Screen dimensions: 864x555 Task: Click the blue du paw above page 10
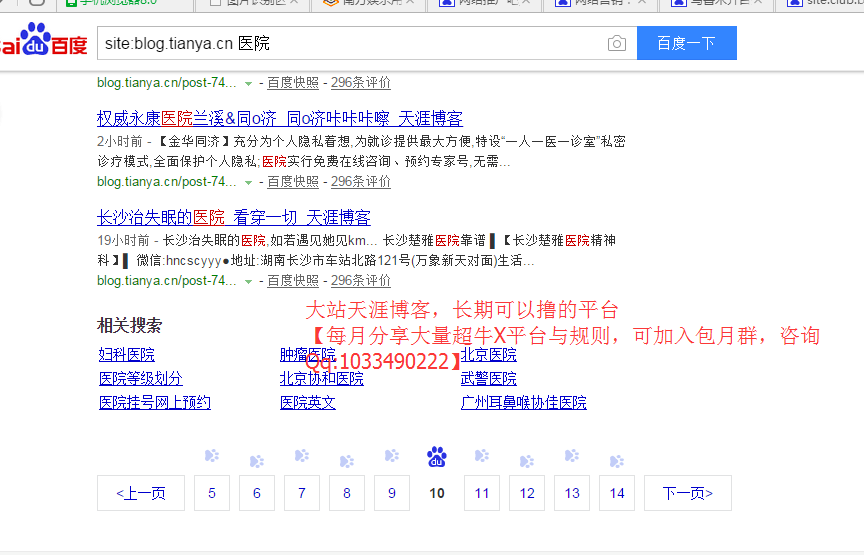coord(436,457)
